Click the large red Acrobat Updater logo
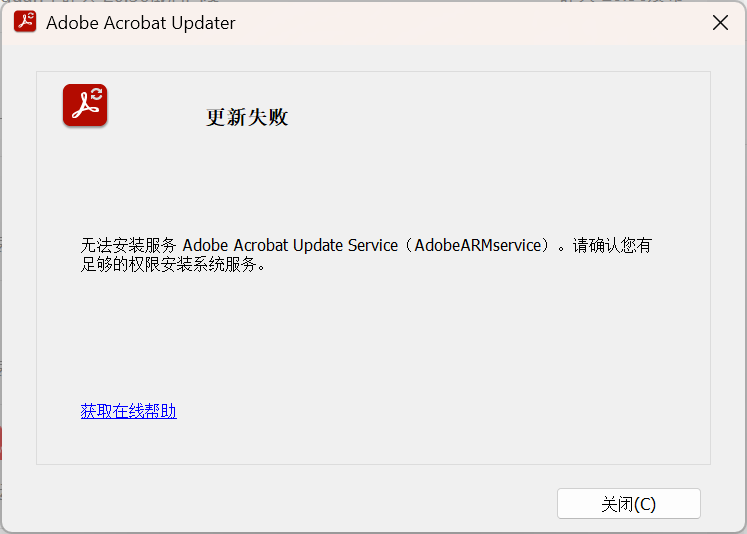Image resolution: width=747 pixels, height=534 pixels. point(85,105)
